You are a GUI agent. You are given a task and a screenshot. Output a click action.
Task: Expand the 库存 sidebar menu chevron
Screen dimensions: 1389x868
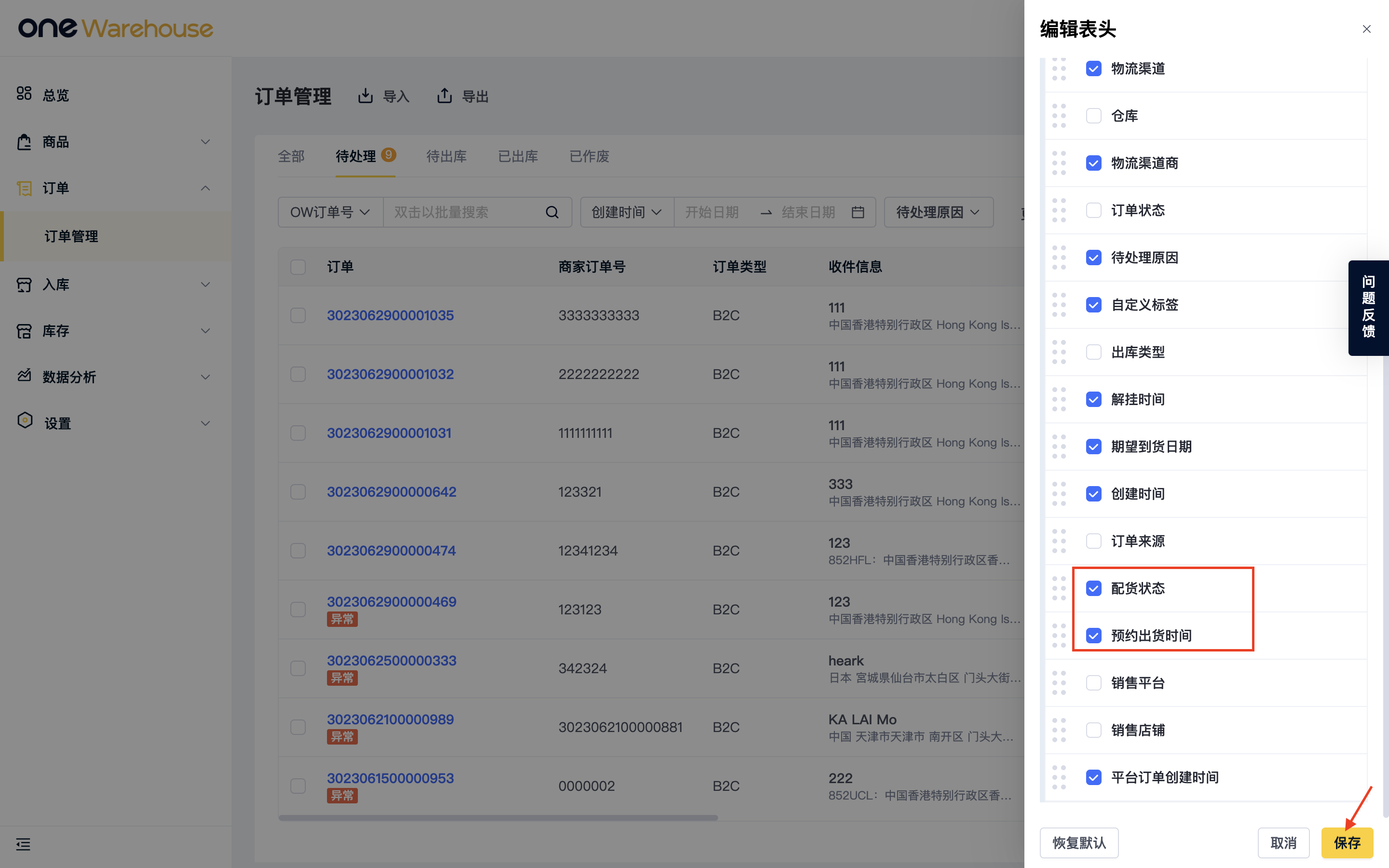(205, 331)
